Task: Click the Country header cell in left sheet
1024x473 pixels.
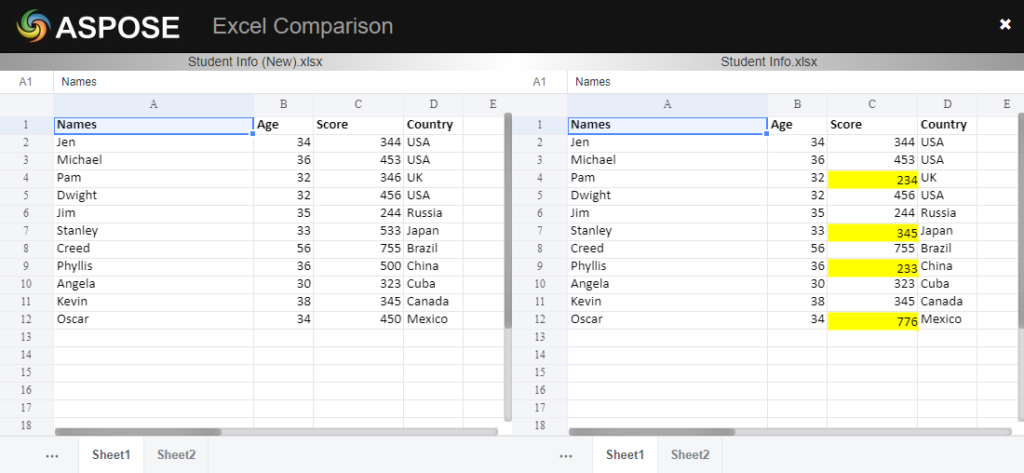Action: click(433, 125)
